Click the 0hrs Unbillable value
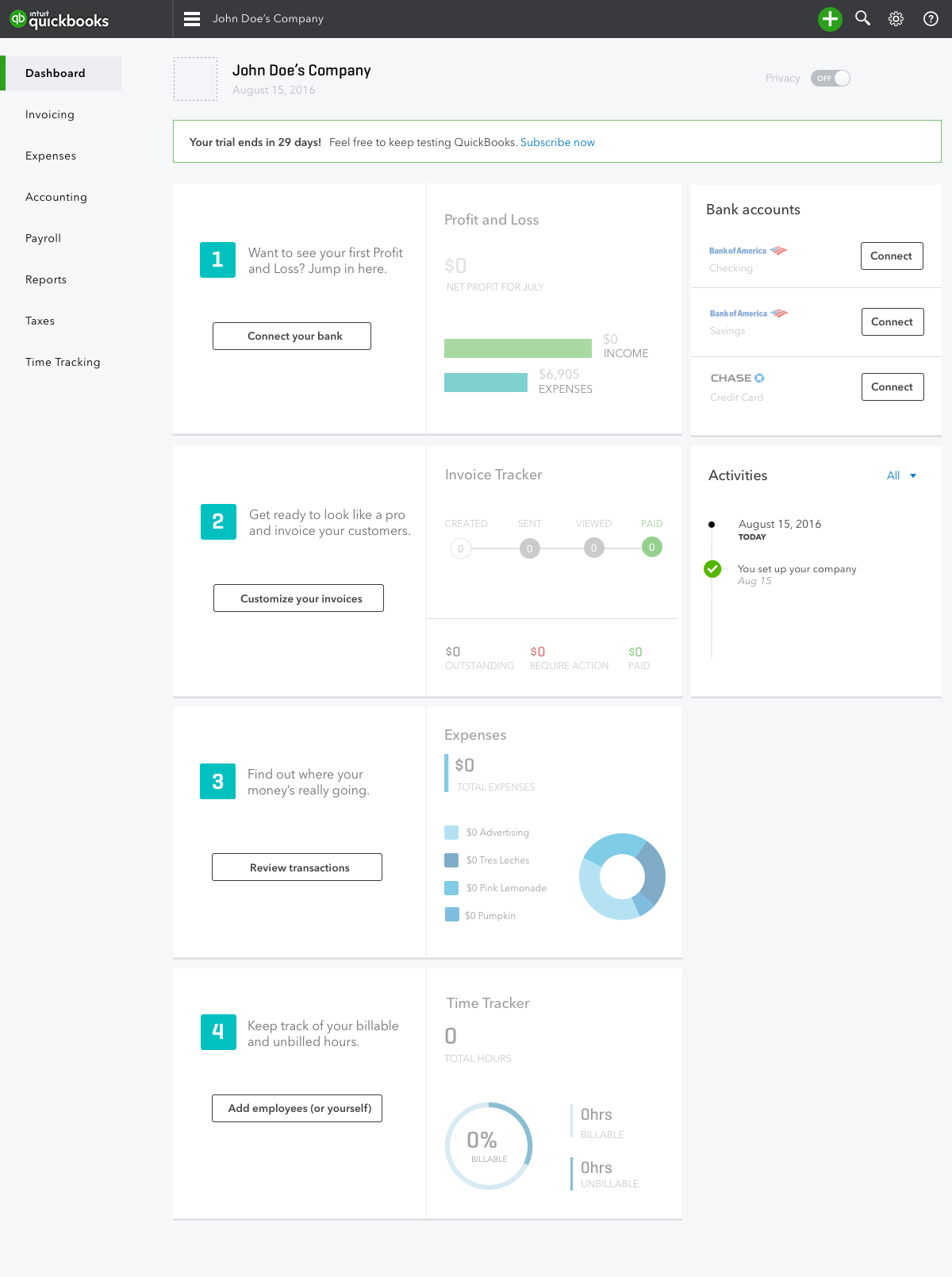952x1277 pixels. pyautogui.click(x=597, y=1168)
